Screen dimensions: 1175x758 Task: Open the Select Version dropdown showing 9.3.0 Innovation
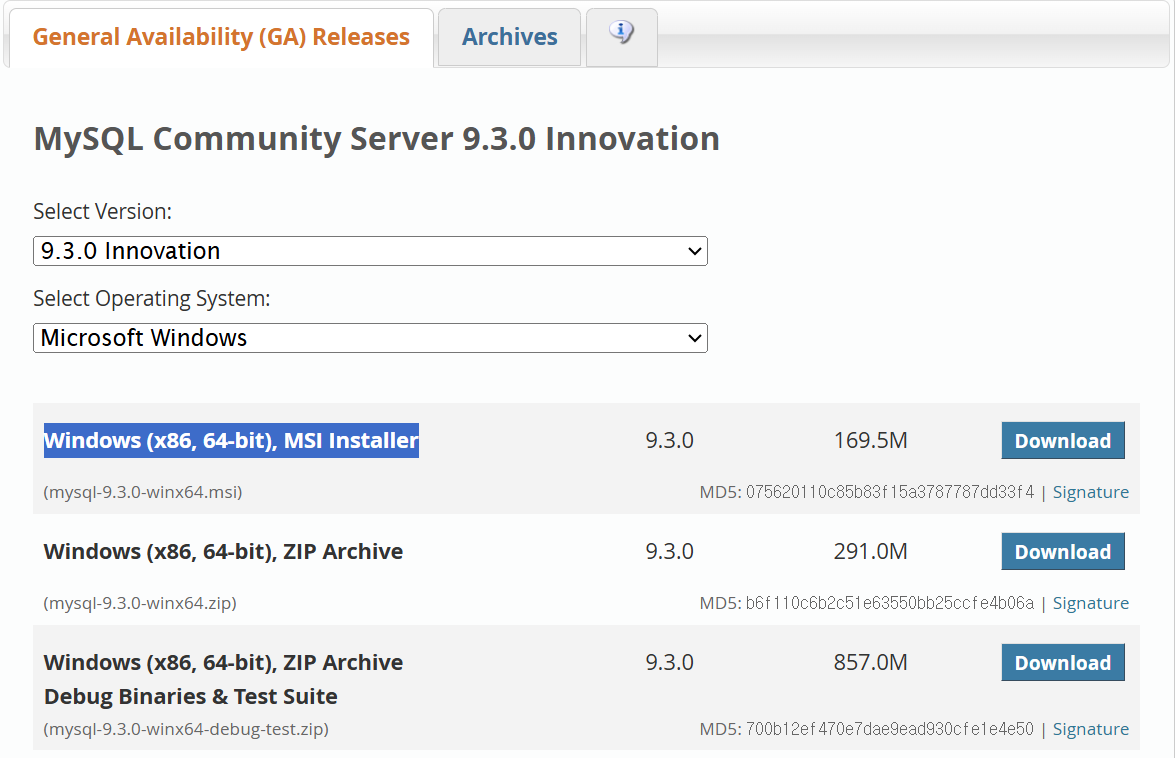pos(370,251)
